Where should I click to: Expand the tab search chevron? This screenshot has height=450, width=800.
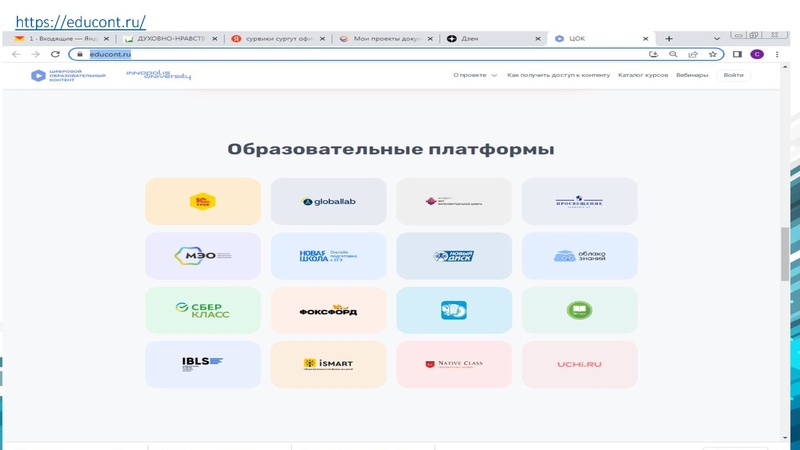pos(717,39)
